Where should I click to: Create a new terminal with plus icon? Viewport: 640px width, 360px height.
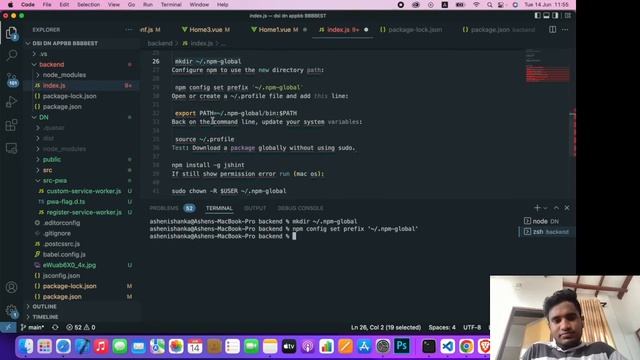coord(537,208)
